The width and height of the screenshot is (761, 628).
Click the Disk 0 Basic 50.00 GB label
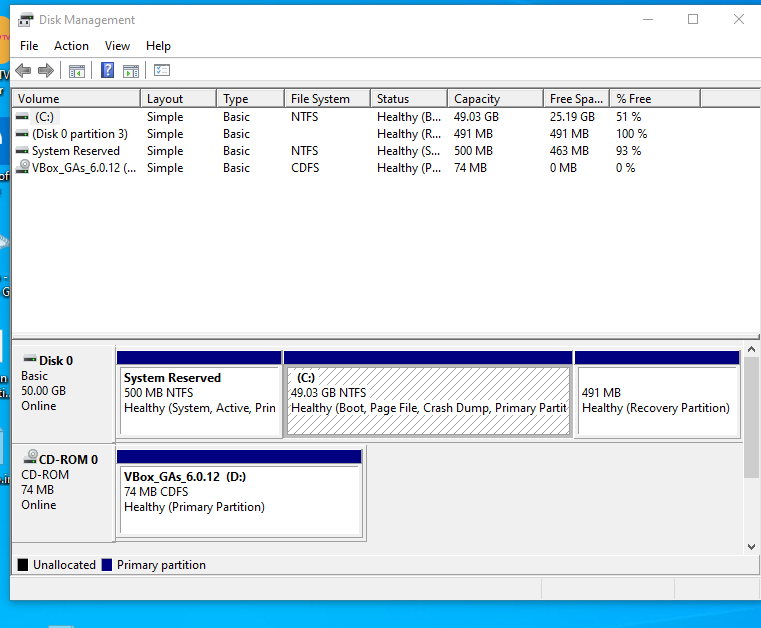63,393
